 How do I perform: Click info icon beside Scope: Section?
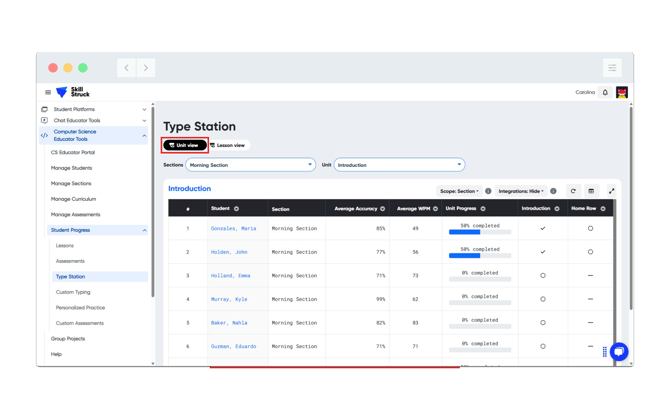tap(488, 191)
